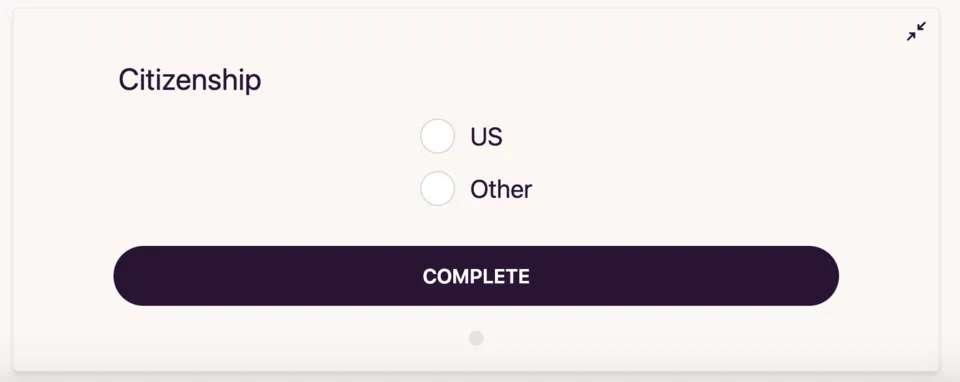This screenshot has width=960, height=382.
Task: Select the US citizenship radio button
Action: (x=437, y=136)
